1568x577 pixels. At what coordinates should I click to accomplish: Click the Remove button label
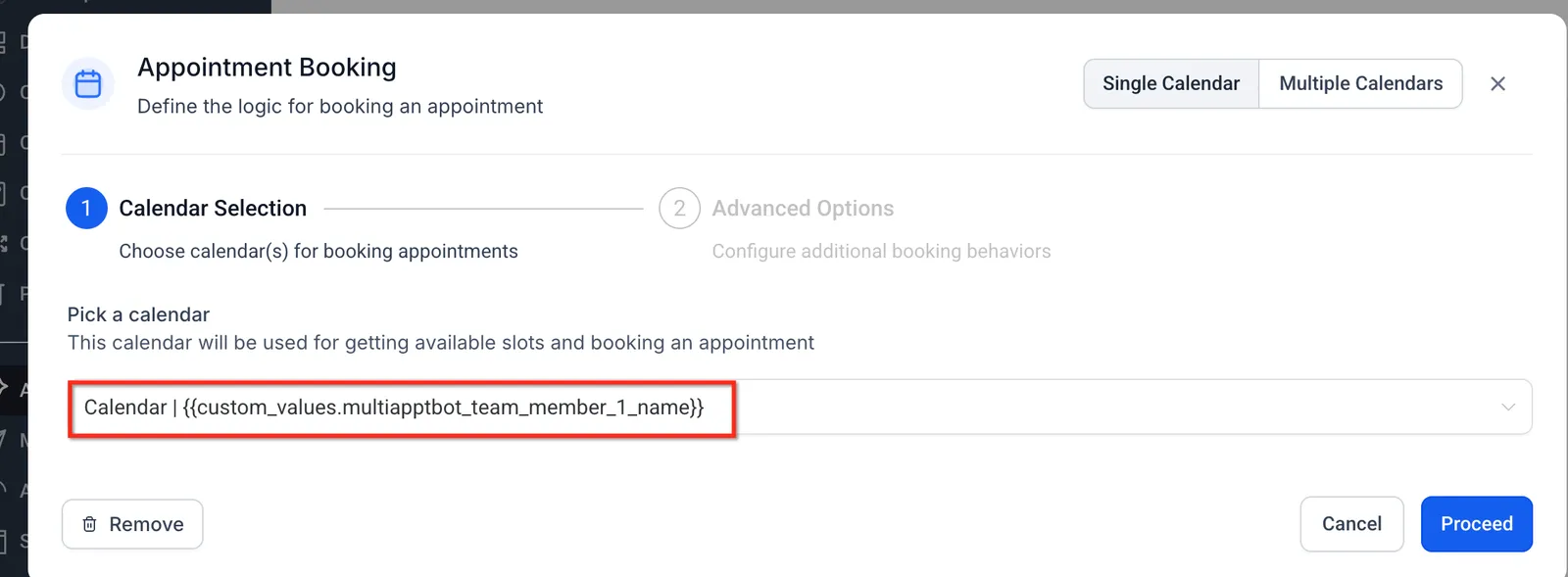[x=146, y=524]
